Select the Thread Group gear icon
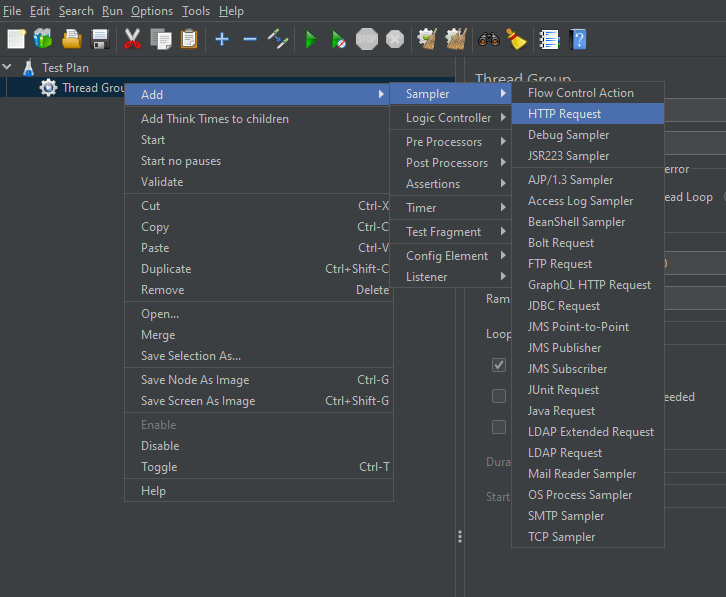726x597 pixels. [48, 88]
